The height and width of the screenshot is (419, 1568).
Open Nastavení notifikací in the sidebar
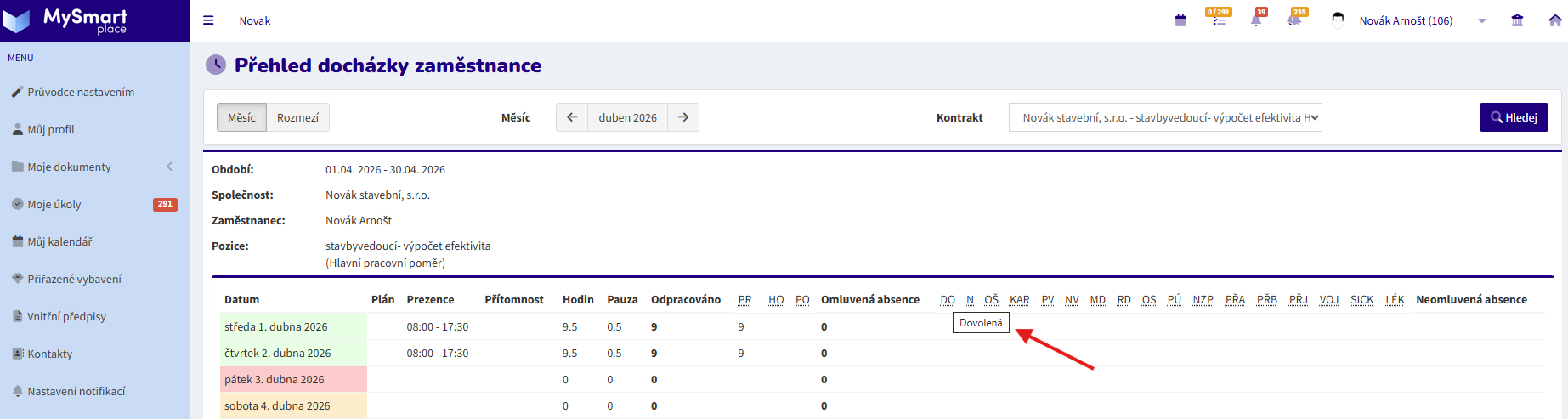76,391
